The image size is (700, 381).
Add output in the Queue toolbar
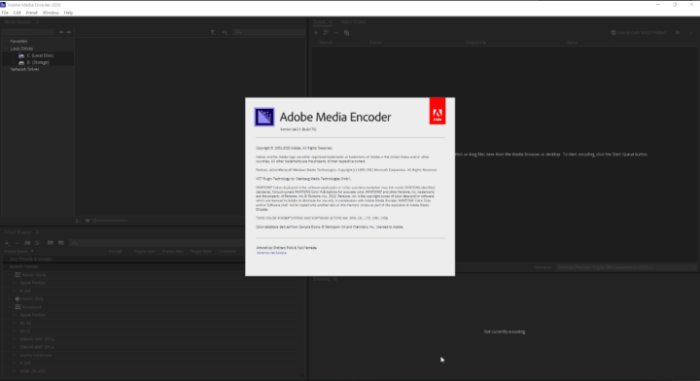pos(326,33)
